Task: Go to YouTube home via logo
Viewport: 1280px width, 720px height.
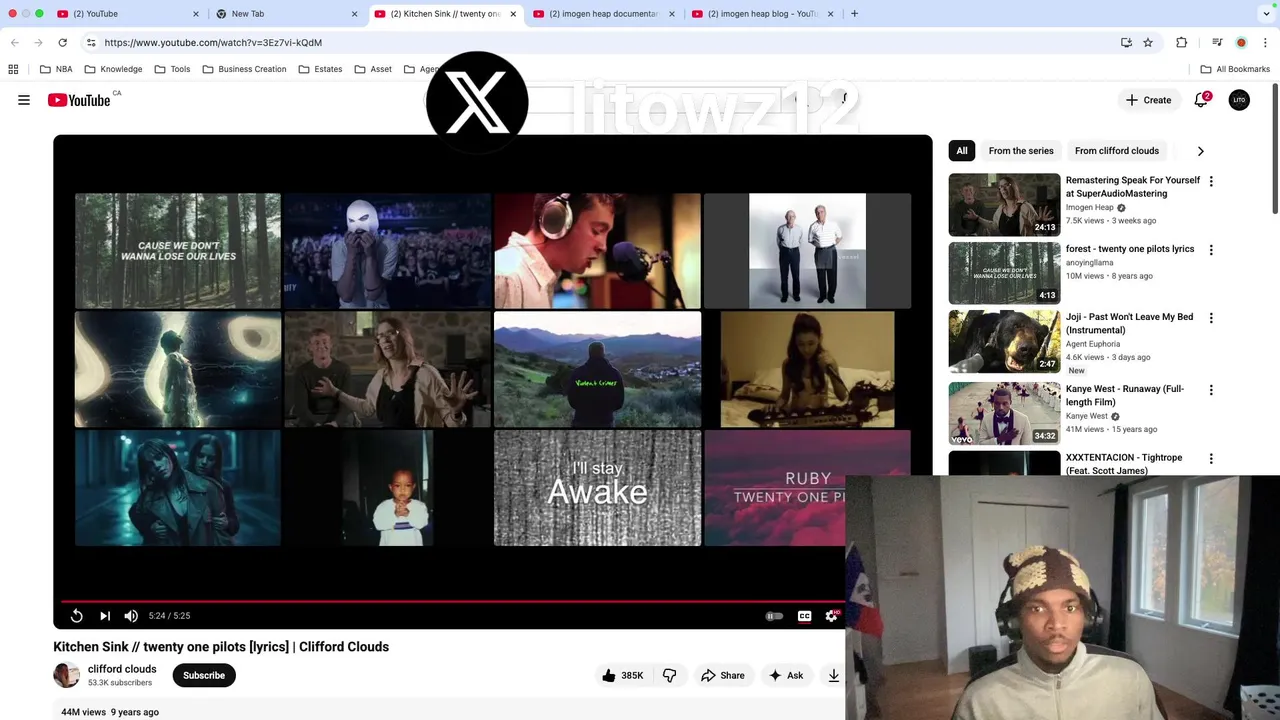Action: (79, 100)
